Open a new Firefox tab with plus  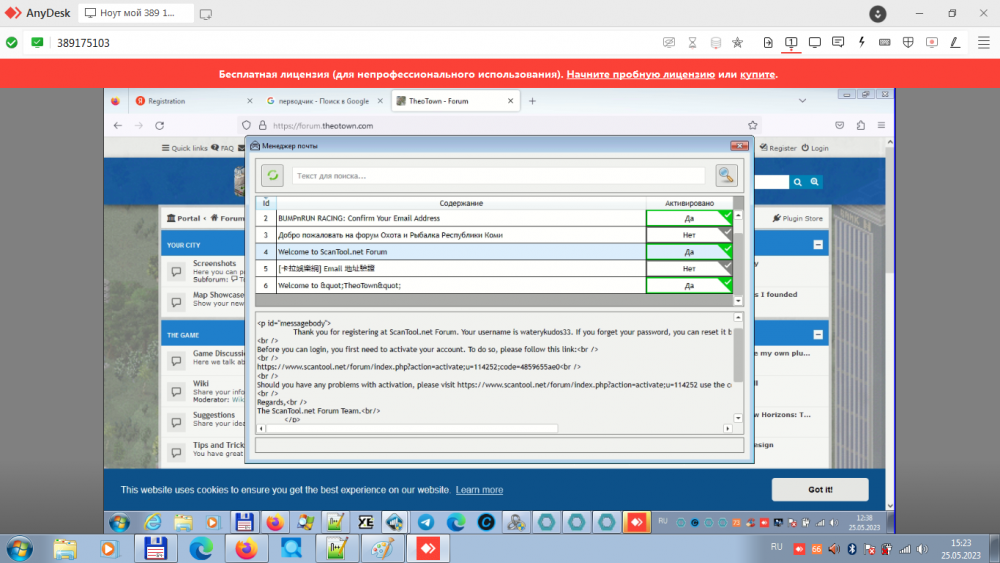[533, 101]
